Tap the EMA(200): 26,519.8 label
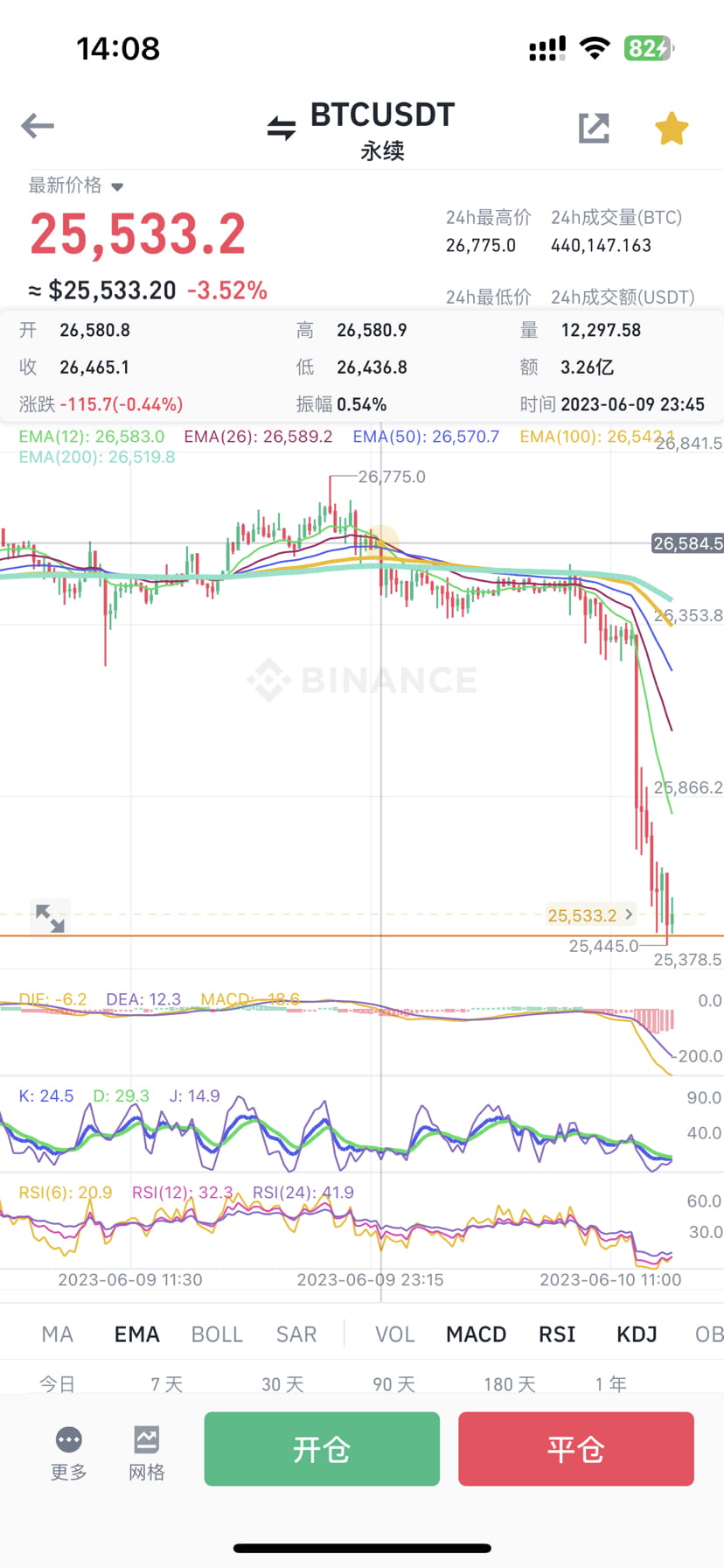724x1568 pixels. pyautogui.click(x=97, y=457)
